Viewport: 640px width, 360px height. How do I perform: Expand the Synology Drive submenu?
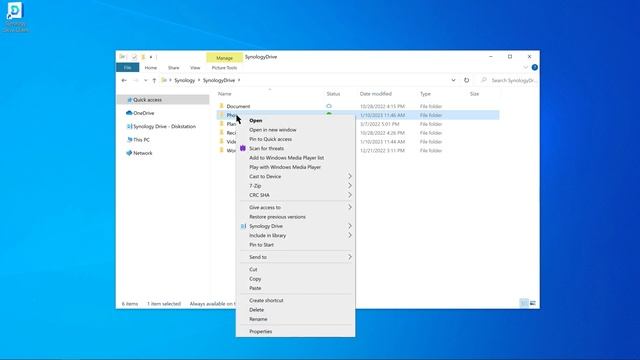click(x=350, y=226)
